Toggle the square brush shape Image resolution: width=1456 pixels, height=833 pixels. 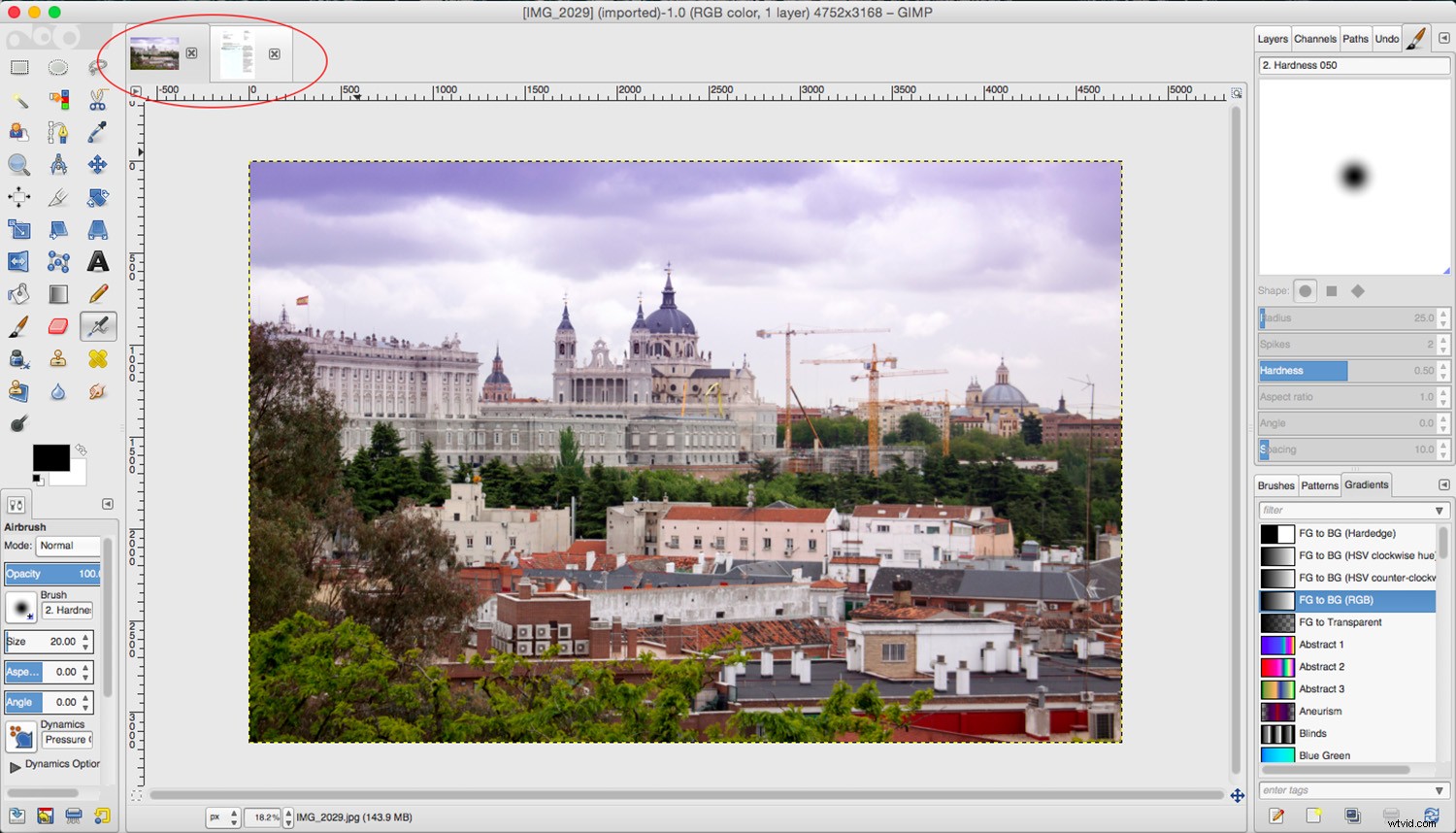tap(1332, 290)
